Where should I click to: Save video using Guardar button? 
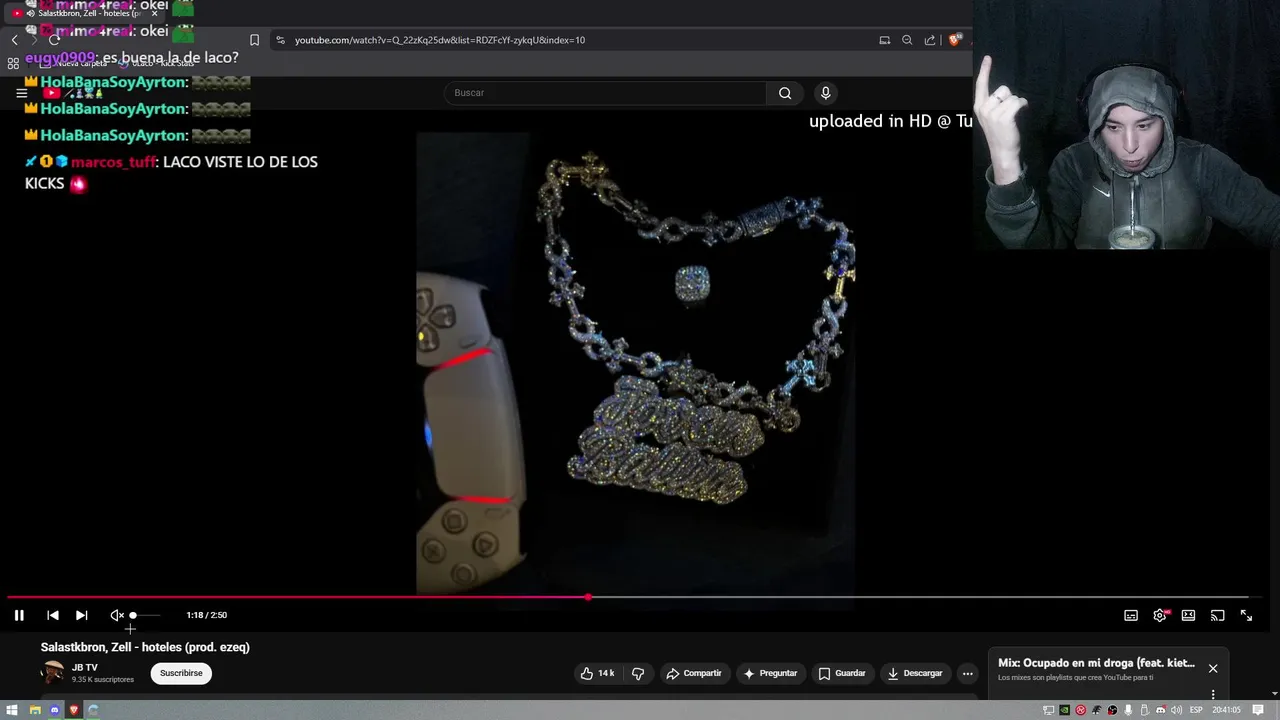point(842,673)
